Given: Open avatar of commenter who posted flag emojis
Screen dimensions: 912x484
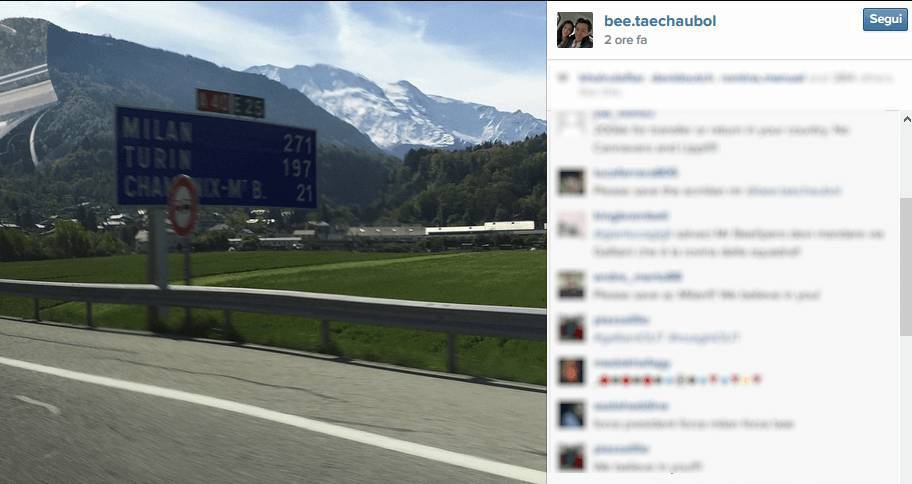Looking at the screenshot, I should (571, 371).
